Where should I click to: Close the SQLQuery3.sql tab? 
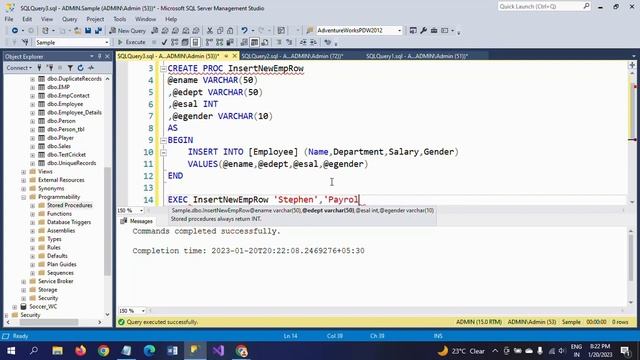[x=235, y=56]
